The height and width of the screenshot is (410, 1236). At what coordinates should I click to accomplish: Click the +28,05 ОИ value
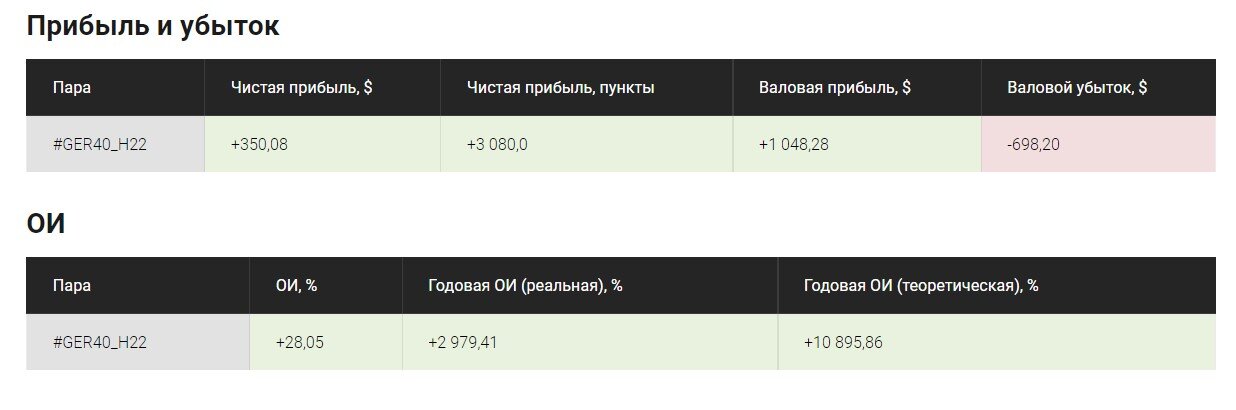(x=300, y=343)
